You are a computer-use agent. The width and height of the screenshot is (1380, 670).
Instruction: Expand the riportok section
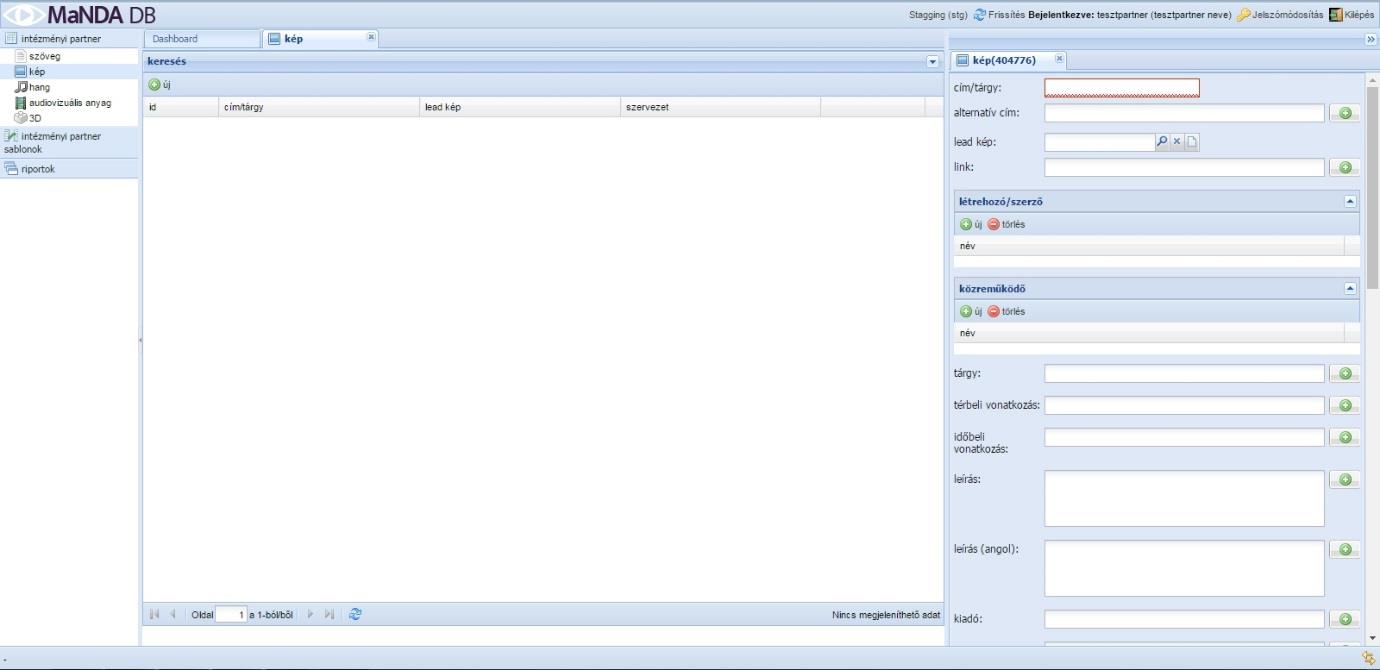coord(69,169)
